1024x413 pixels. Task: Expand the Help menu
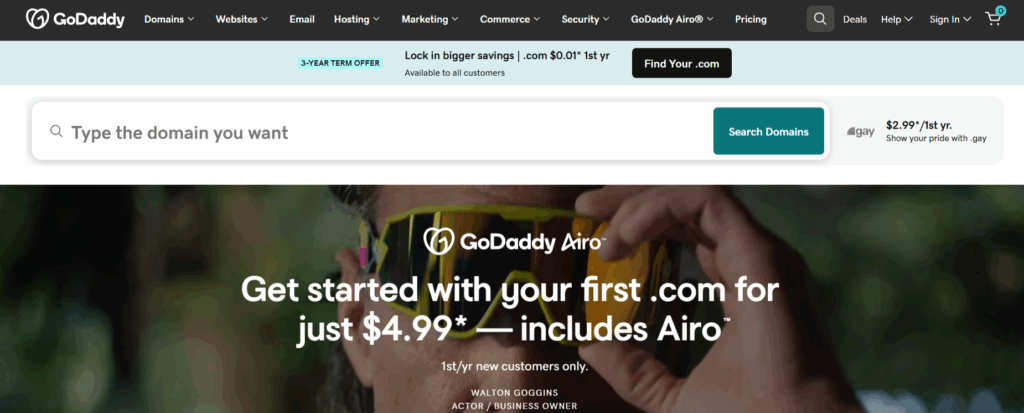[x=897, y=19]
